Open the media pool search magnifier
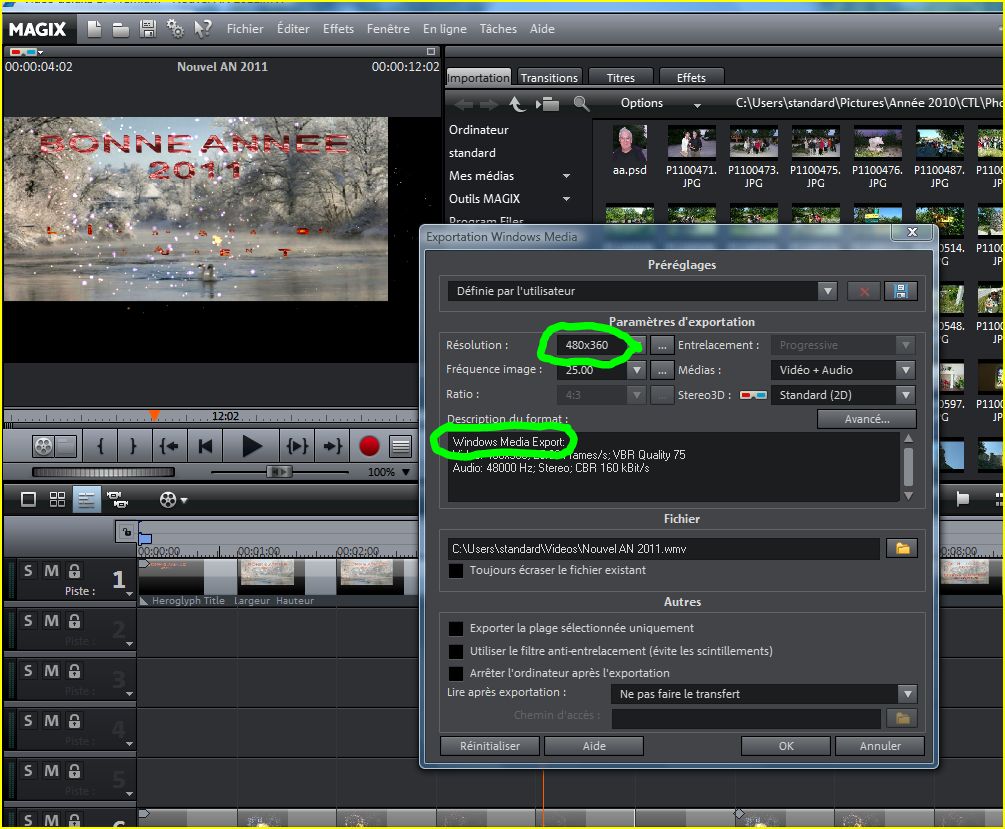 pos(581,103)
